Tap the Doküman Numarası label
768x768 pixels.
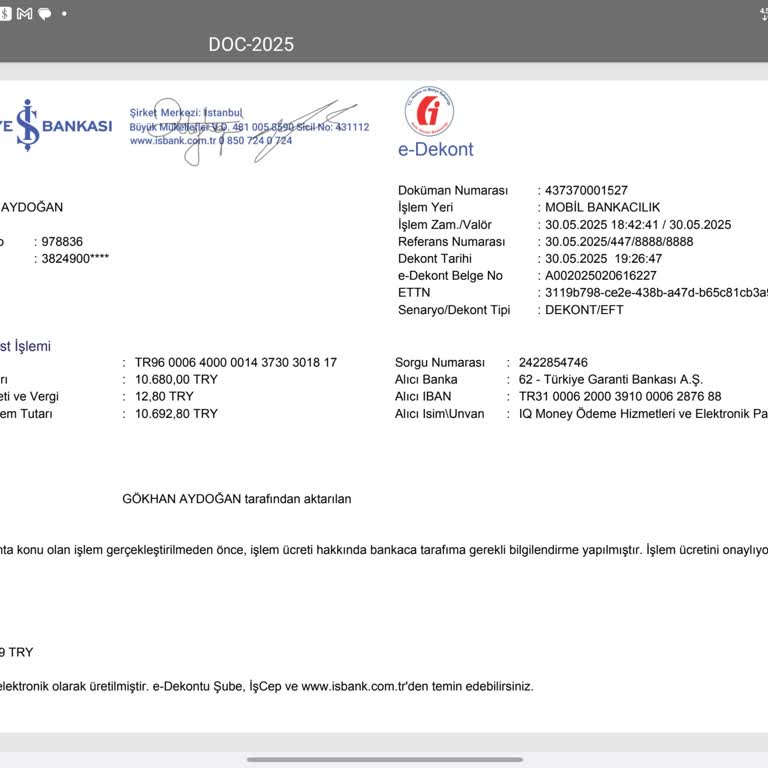click(x=453, y=190)
